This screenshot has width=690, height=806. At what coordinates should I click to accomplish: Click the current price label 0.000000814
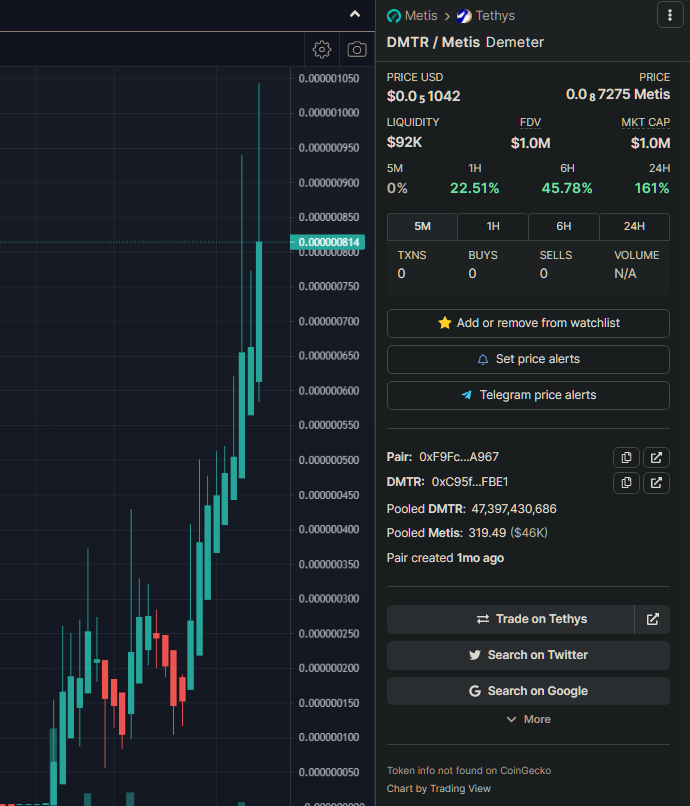[x=328, y=242]
